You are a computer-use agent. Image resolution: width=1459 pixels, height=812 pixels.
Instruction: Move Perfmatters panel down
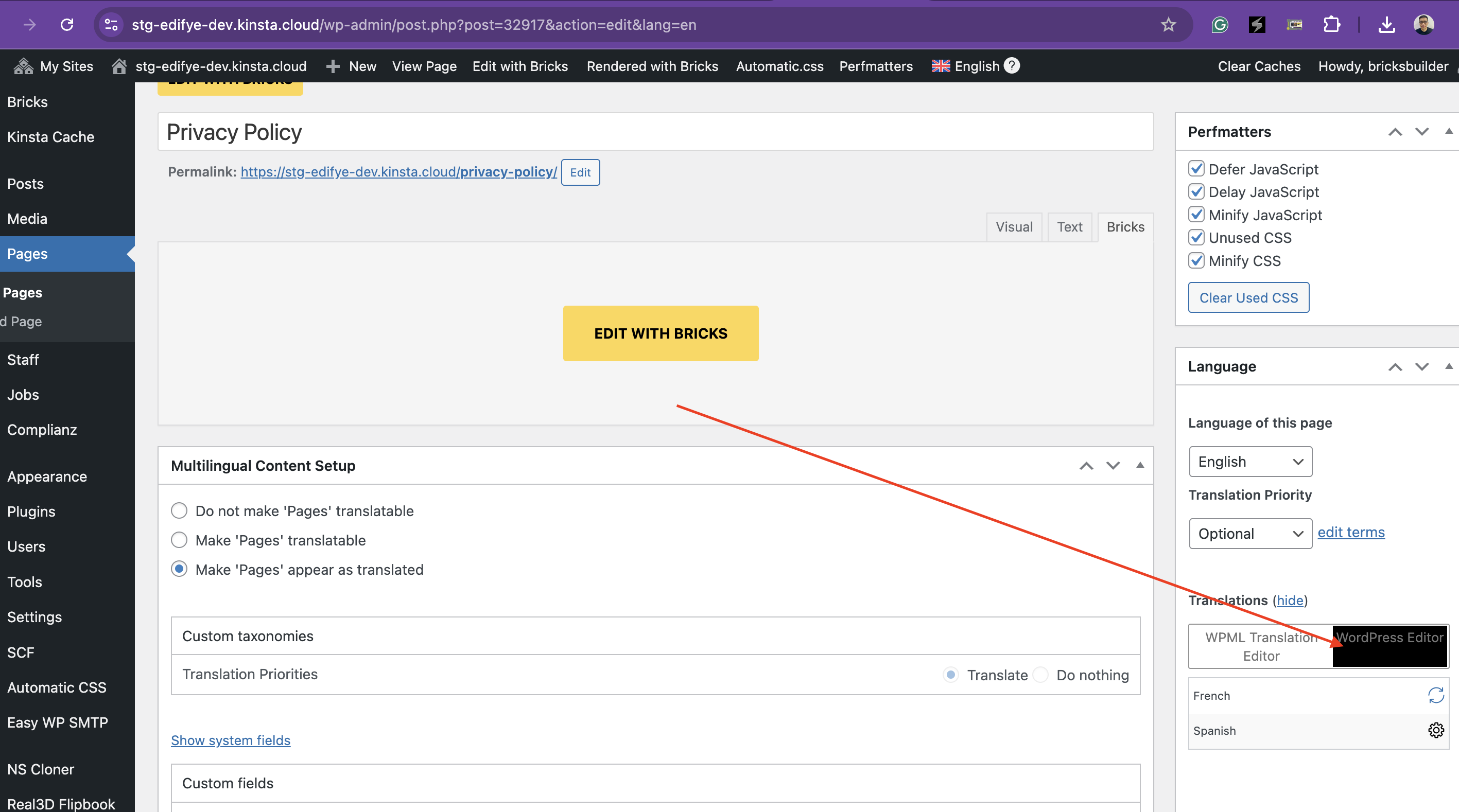pyautogui.click(x=1421, y=132)
